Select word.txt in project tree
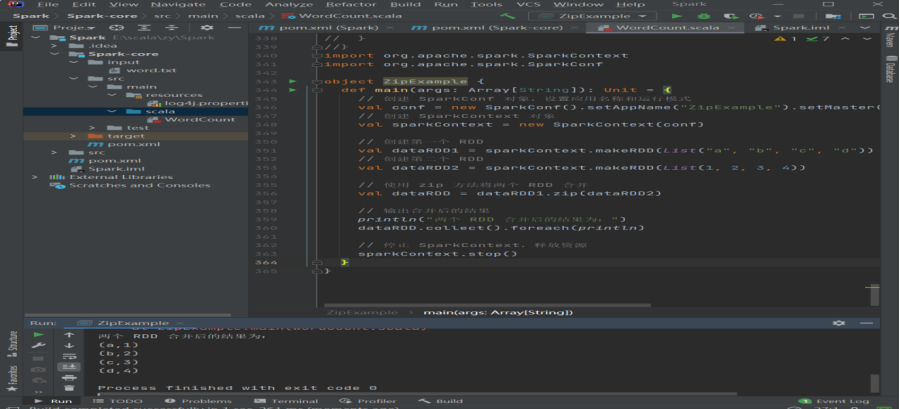The height and width of the screenshot is (409, 900). coord(143,70)
